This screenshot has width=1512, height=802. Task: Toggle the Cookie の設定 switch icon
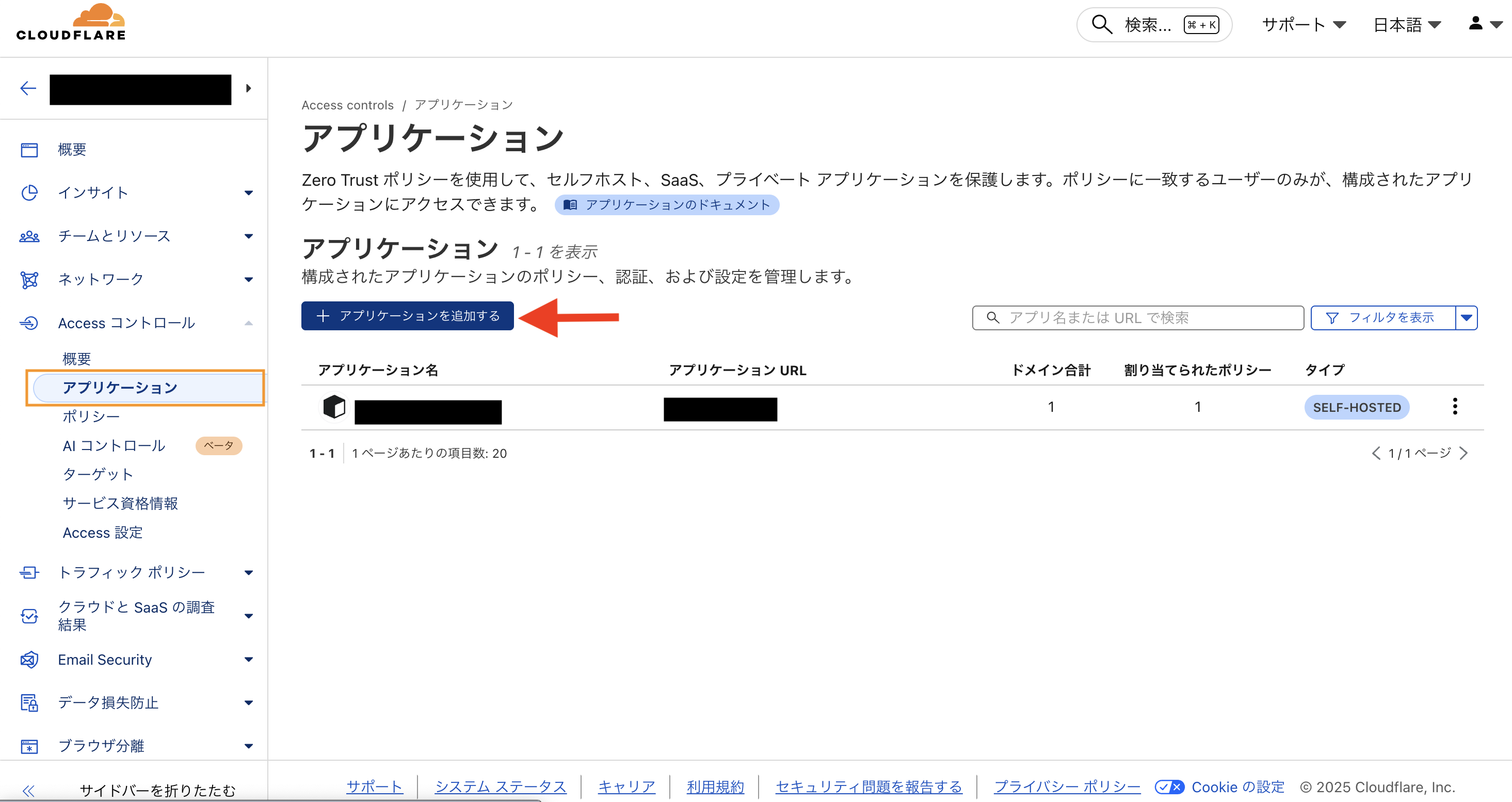[x=1169, y=787]
